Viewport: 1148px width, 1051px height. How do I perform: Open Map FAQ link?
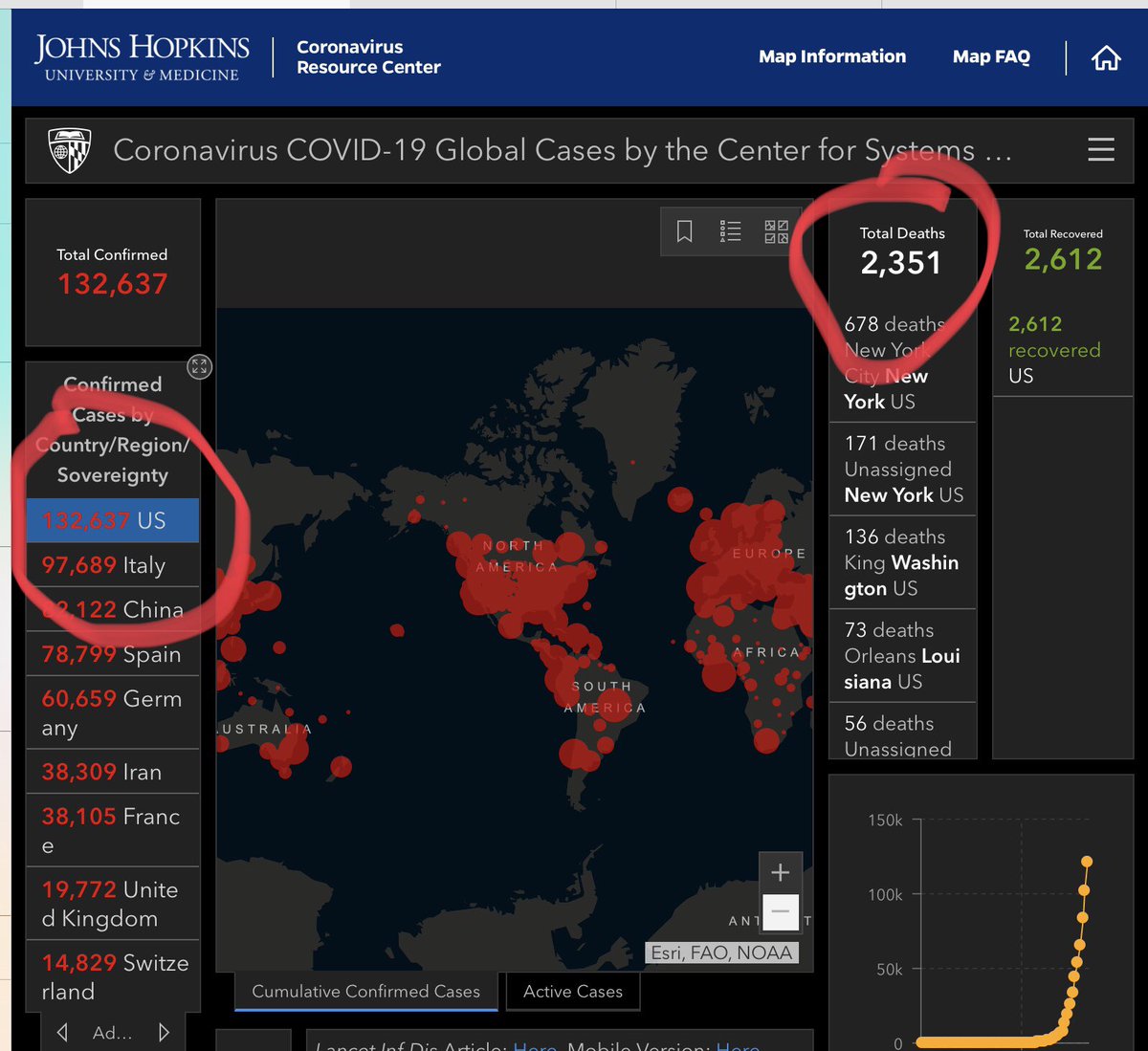coord(991,56)
